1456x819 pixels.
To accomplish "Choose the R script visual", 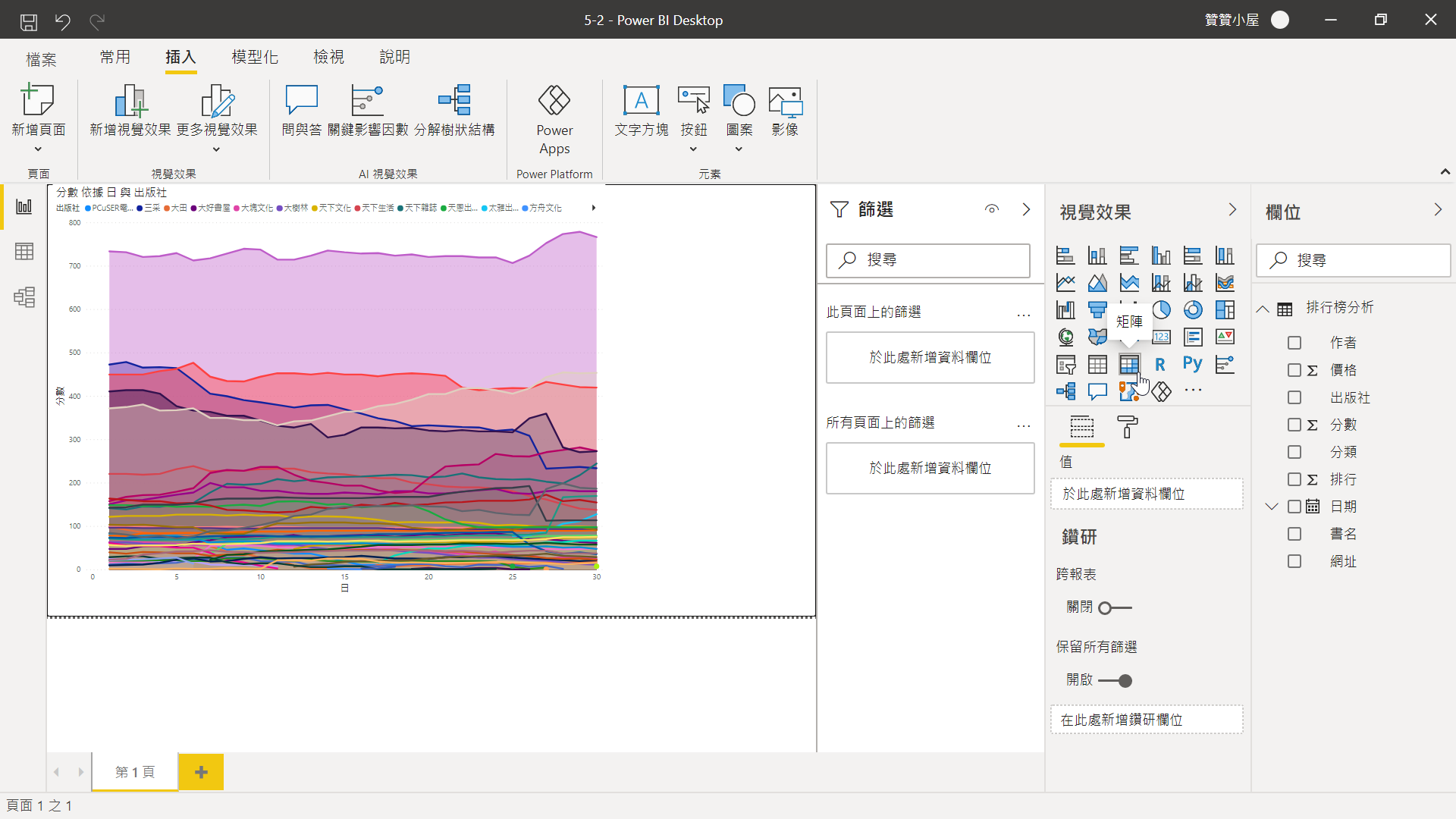I will tap(1160, 365).
